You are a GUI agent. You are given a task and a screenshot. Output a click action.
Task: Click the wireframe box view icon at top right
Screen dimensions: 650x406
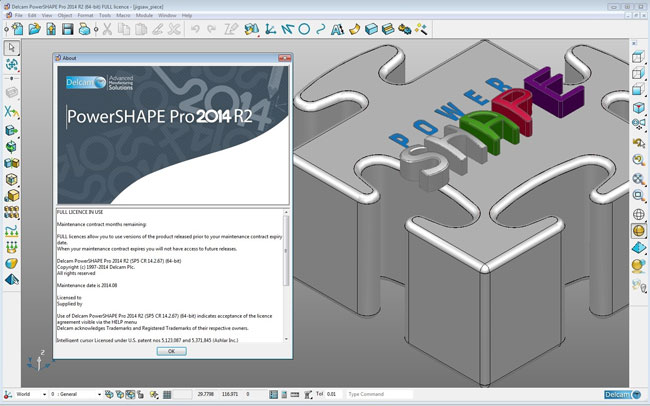pyautogui.click(x=638, y=56)
